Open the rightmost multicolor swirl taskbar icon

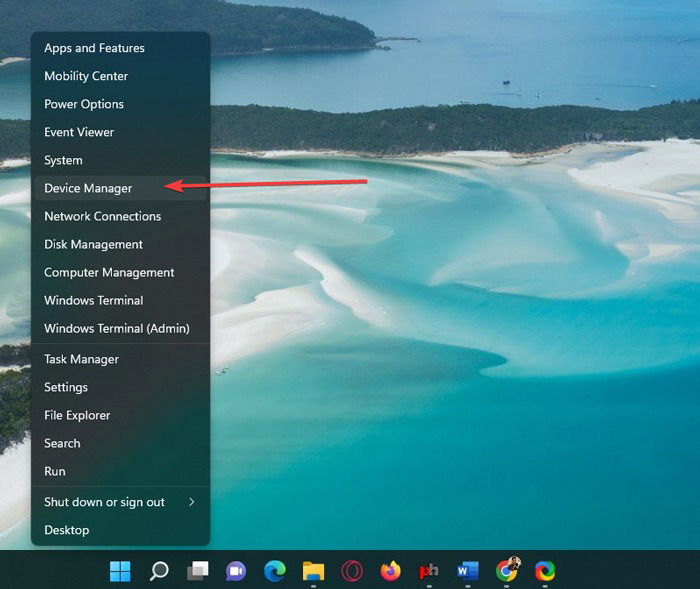click(x=545, y=571)
